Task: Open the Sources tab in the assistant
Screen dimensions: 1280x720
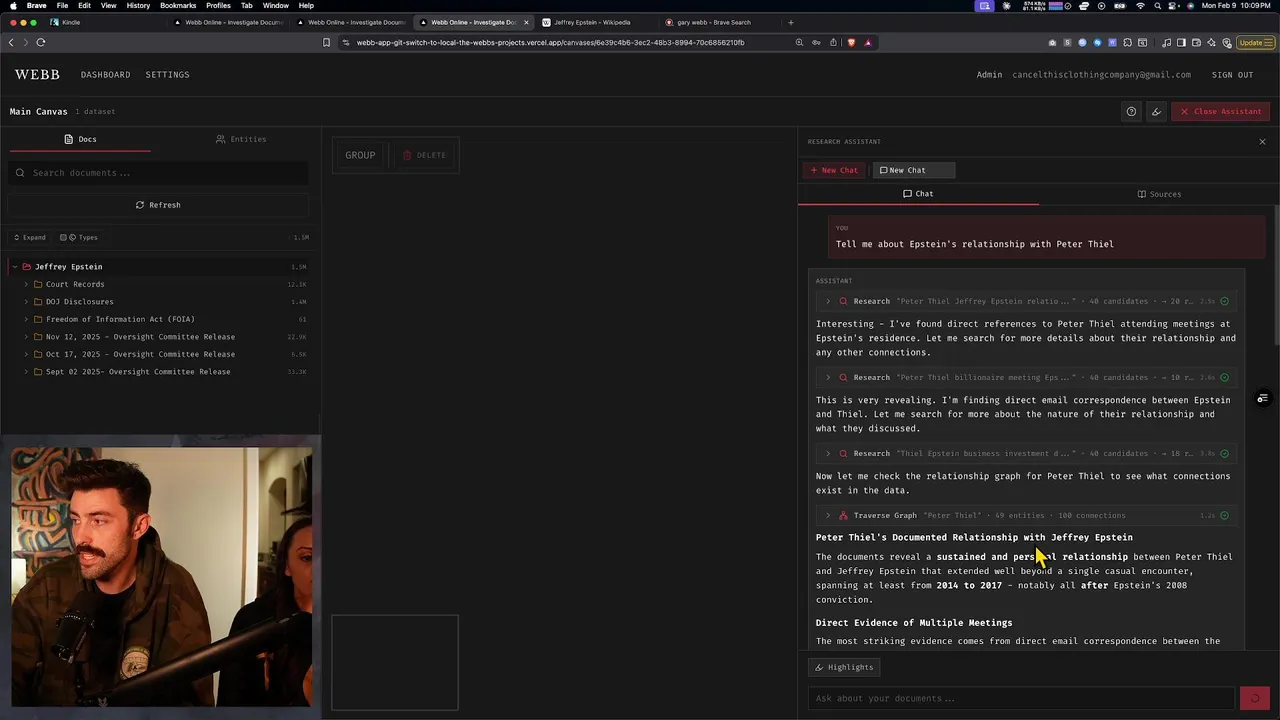Action: [1159, 194]
